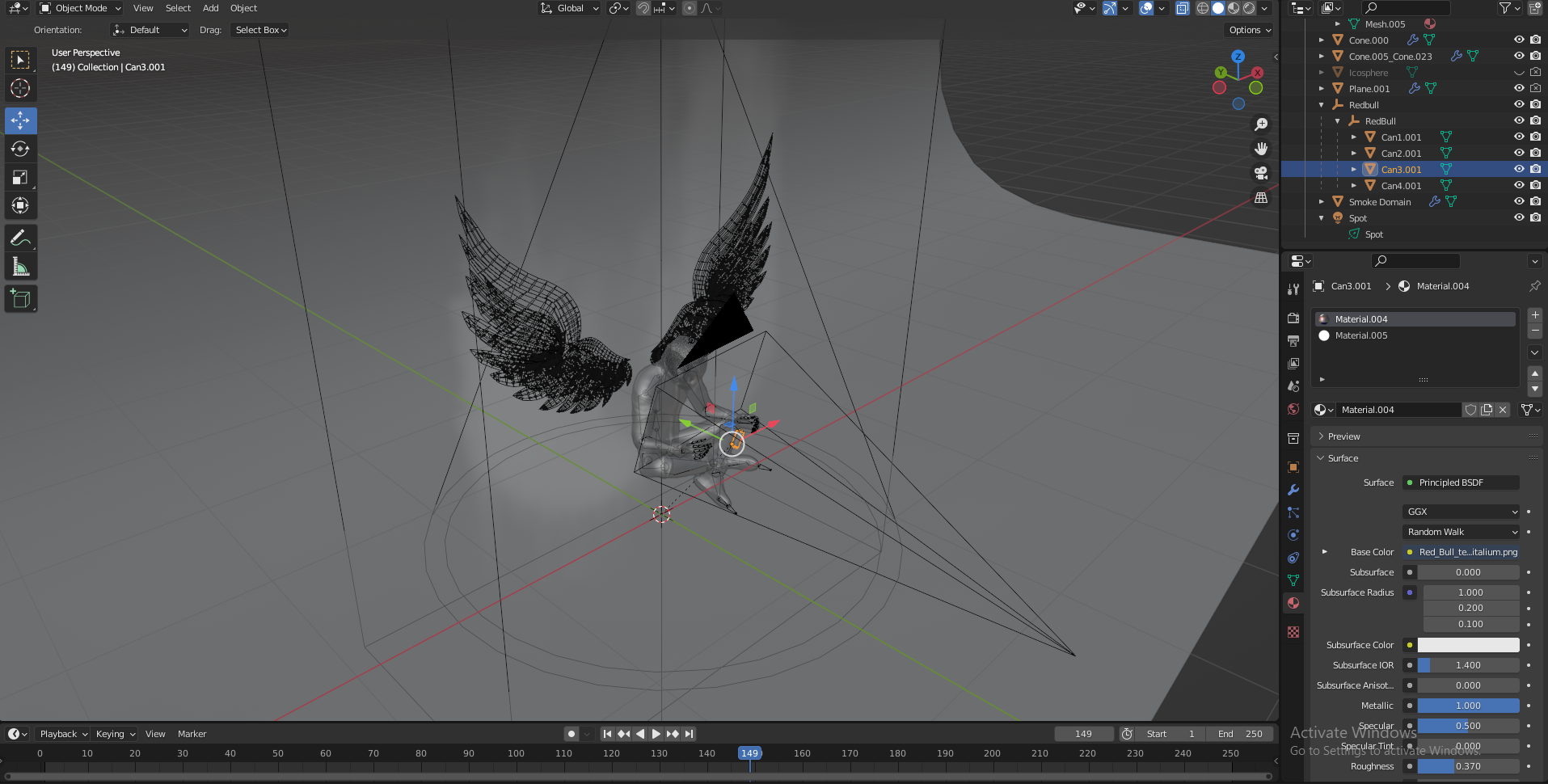Open the Object properties tab
1548x784 pixels.
pyautogui.click(x=1293, y=467)
